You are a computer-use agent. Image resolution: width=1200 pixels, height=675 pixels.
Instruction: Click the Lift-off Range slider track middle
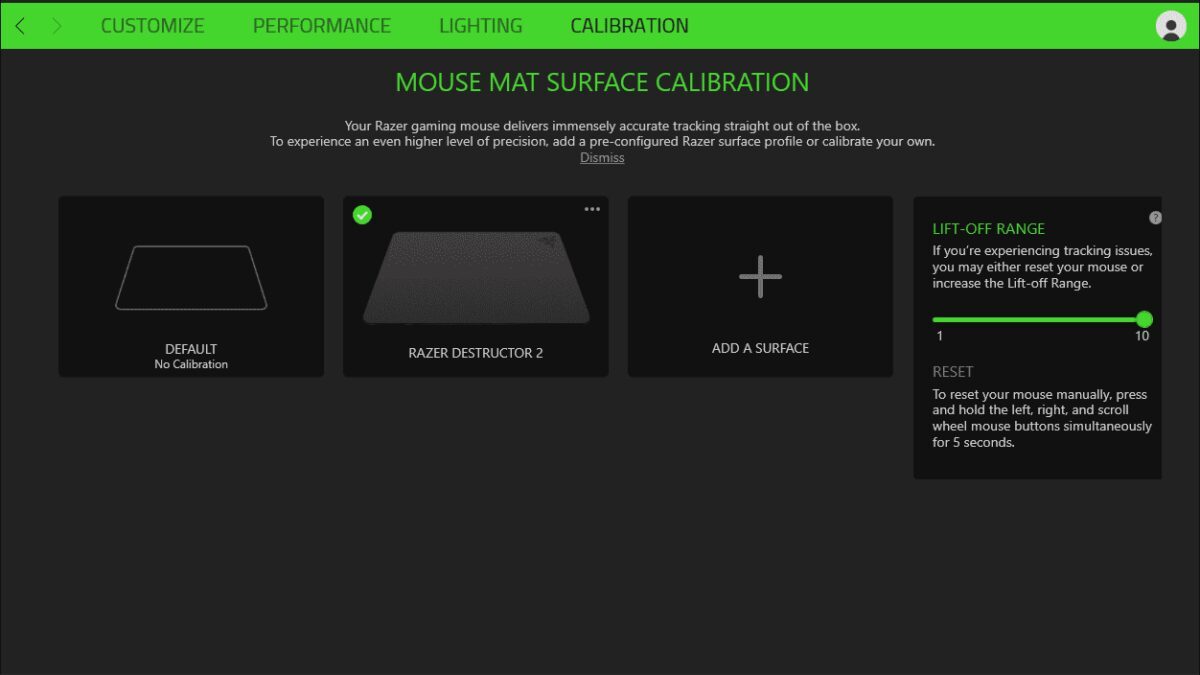[x=1039, y=319]
